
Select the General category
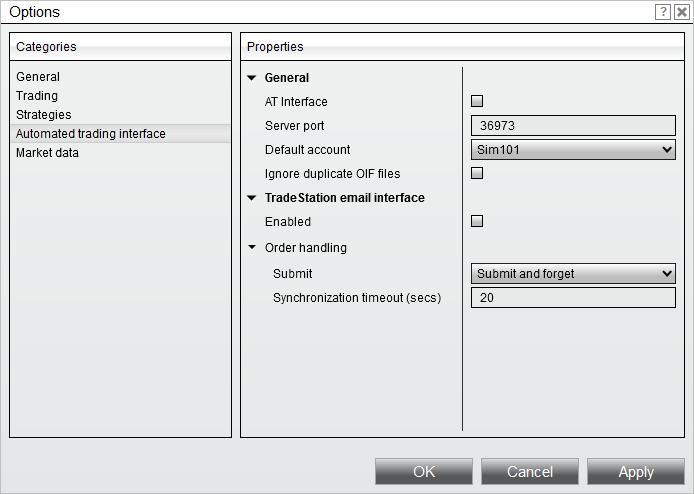(38, 77)
